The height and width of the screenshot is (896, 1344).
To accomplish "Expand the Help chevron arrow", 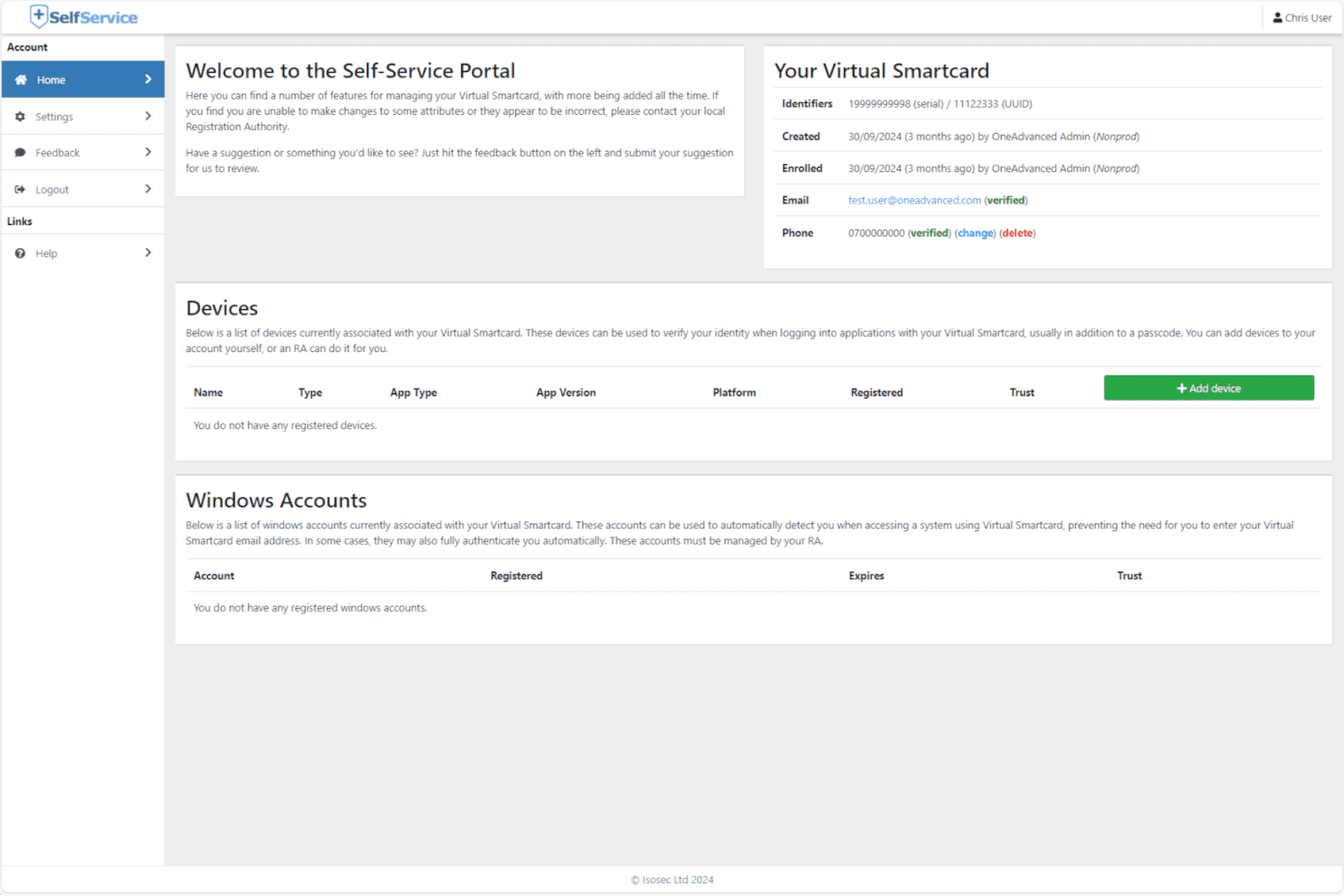I will click(x=148, y=253).
